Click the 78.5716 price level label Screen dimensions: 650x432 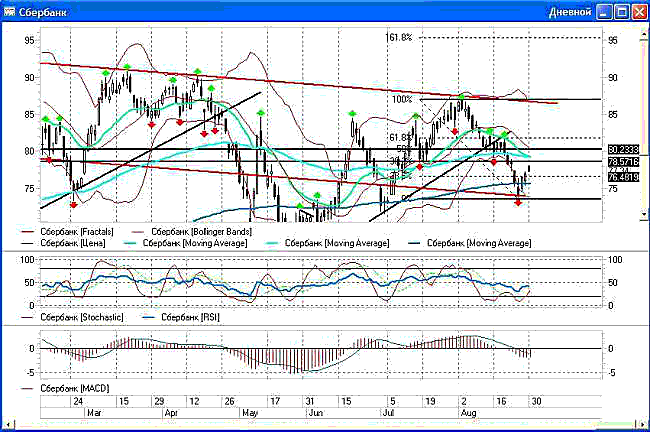pyautogui.click(x=623, y=162)
